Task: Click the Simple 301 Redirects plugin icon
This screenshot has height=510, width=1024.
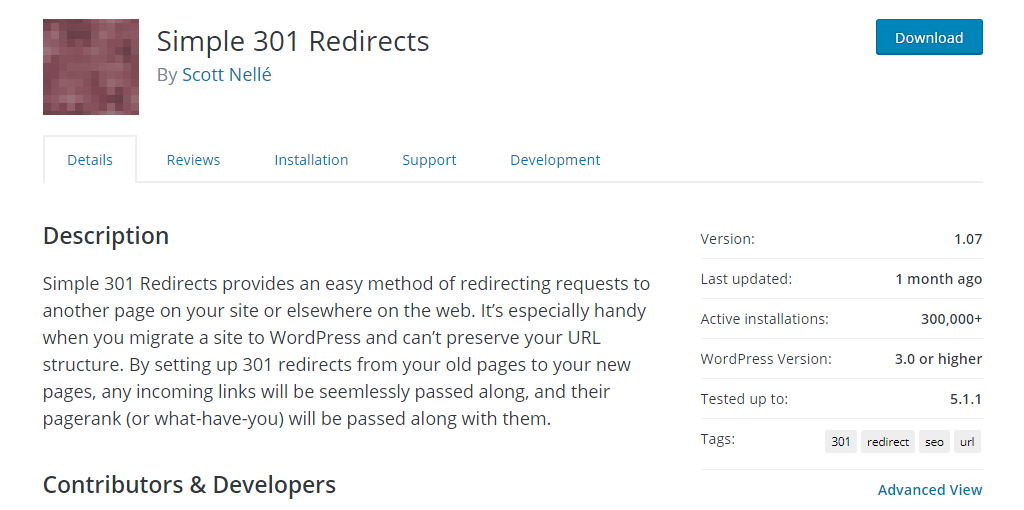Action: click(x=90, y=67)
